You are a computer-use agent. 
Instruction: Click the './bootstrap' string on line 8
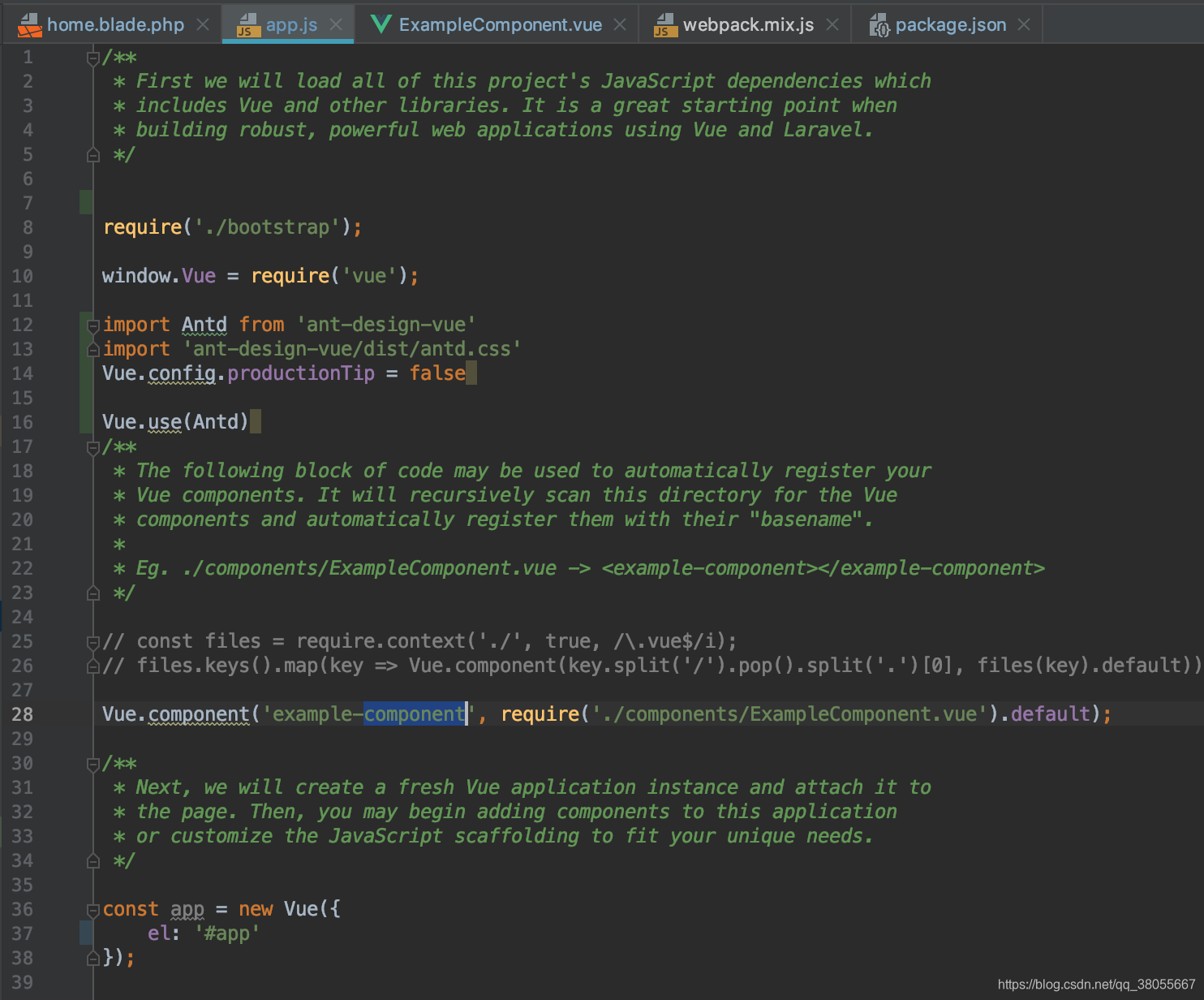click(x=266, y=227)
